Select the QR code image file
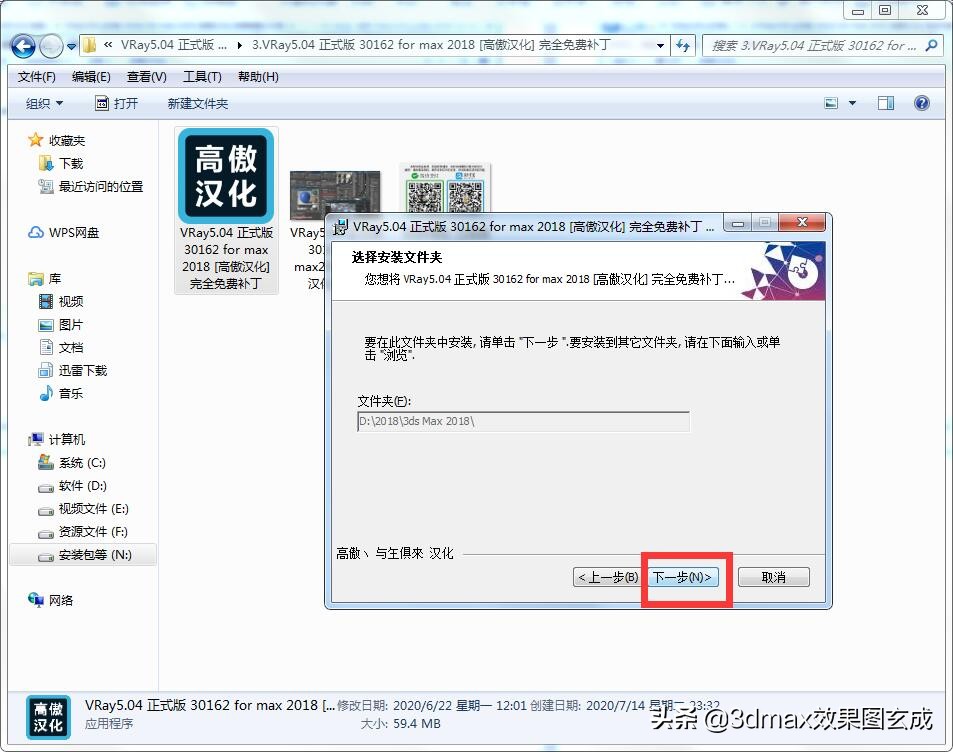The image size is (953, 752). (x=445, y=188)
